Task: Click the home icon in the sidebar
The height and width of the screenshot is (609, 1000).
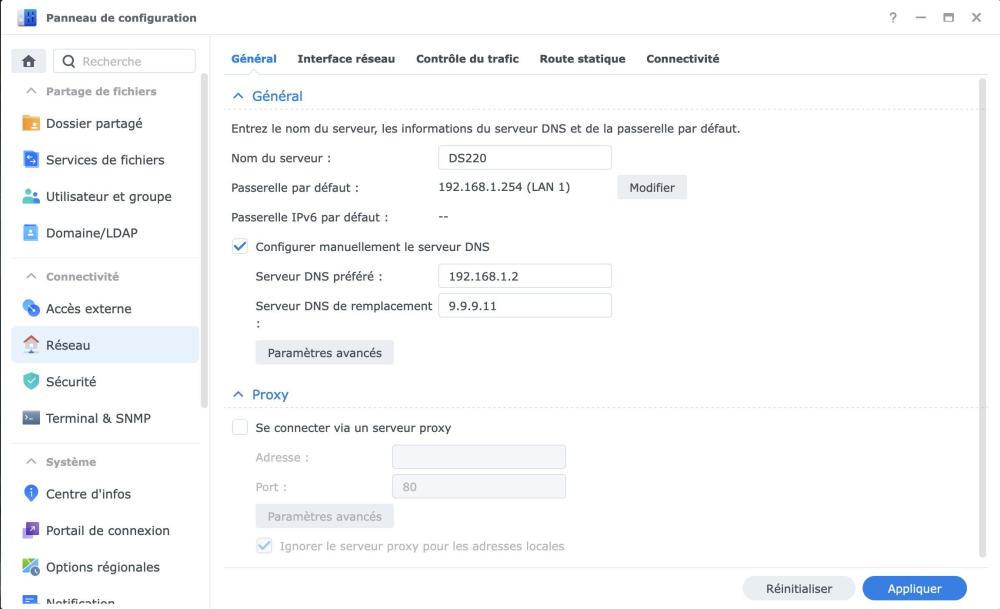Action: pyautogui.click(x=28, y=61)
